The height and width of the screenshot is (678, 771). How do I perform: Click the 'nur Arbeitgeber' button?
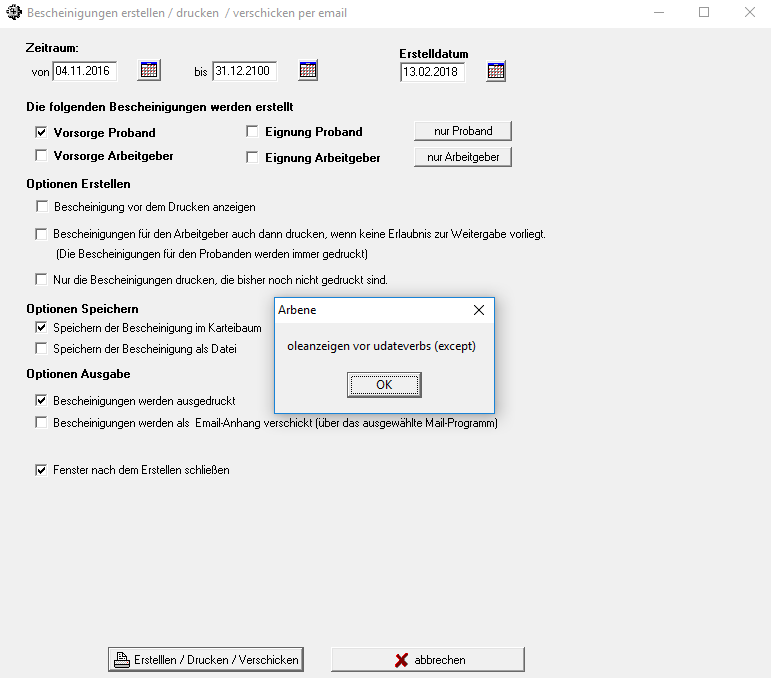coord(463,157)
